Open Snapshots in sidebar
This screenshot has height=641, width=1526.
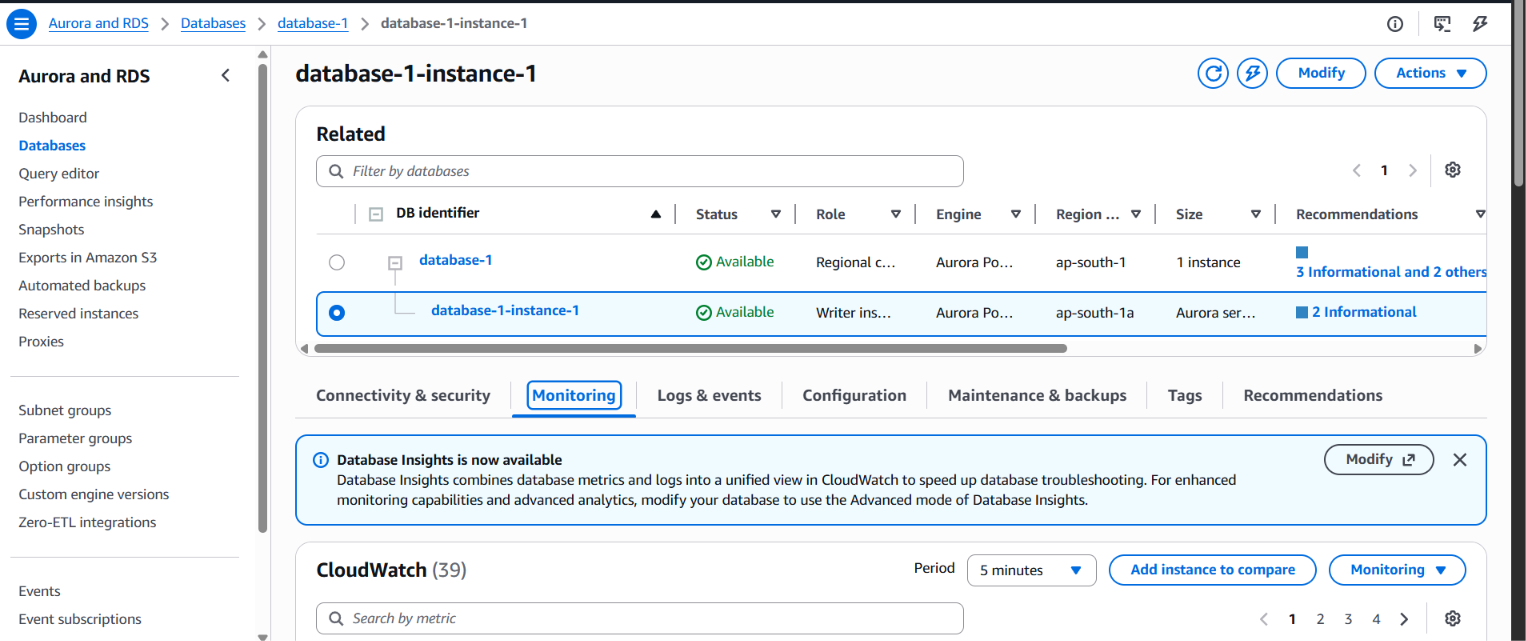51,229
